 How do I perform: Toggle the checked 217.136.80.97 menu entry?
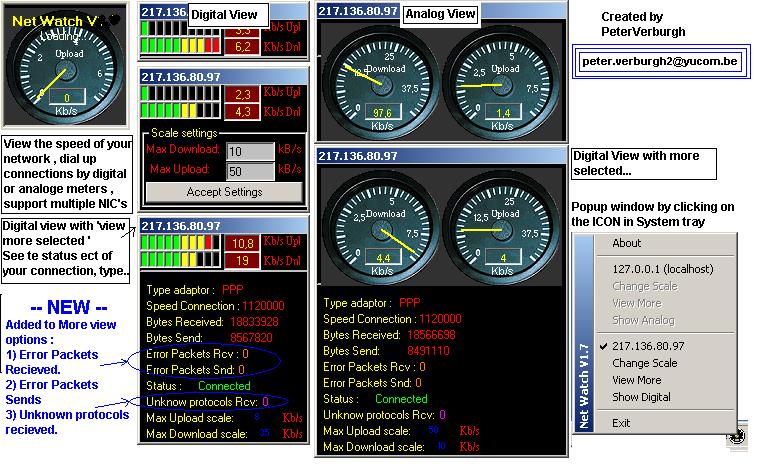coord(648,346)
